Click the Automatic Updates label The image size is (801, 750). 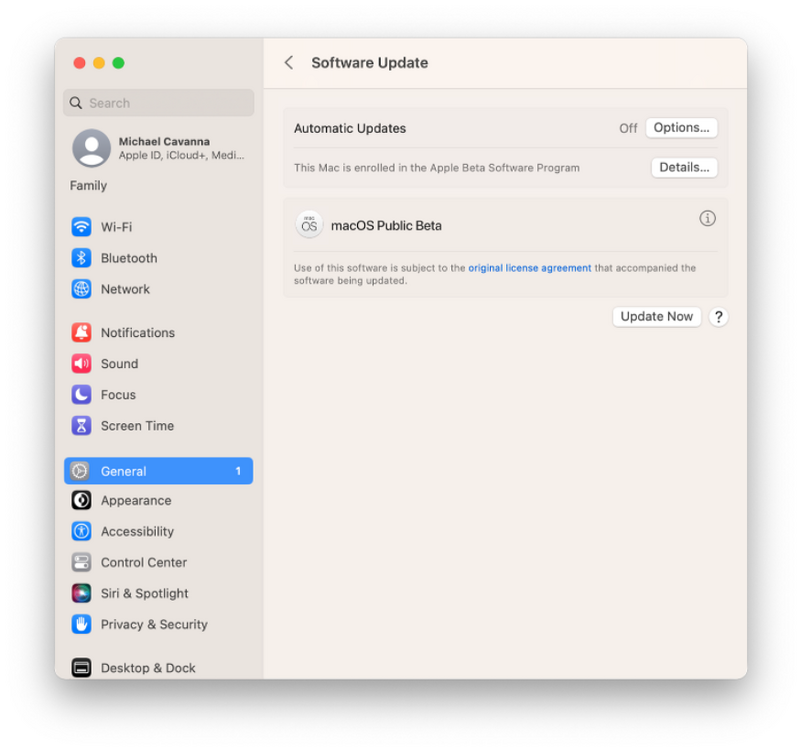click(350, 128)
